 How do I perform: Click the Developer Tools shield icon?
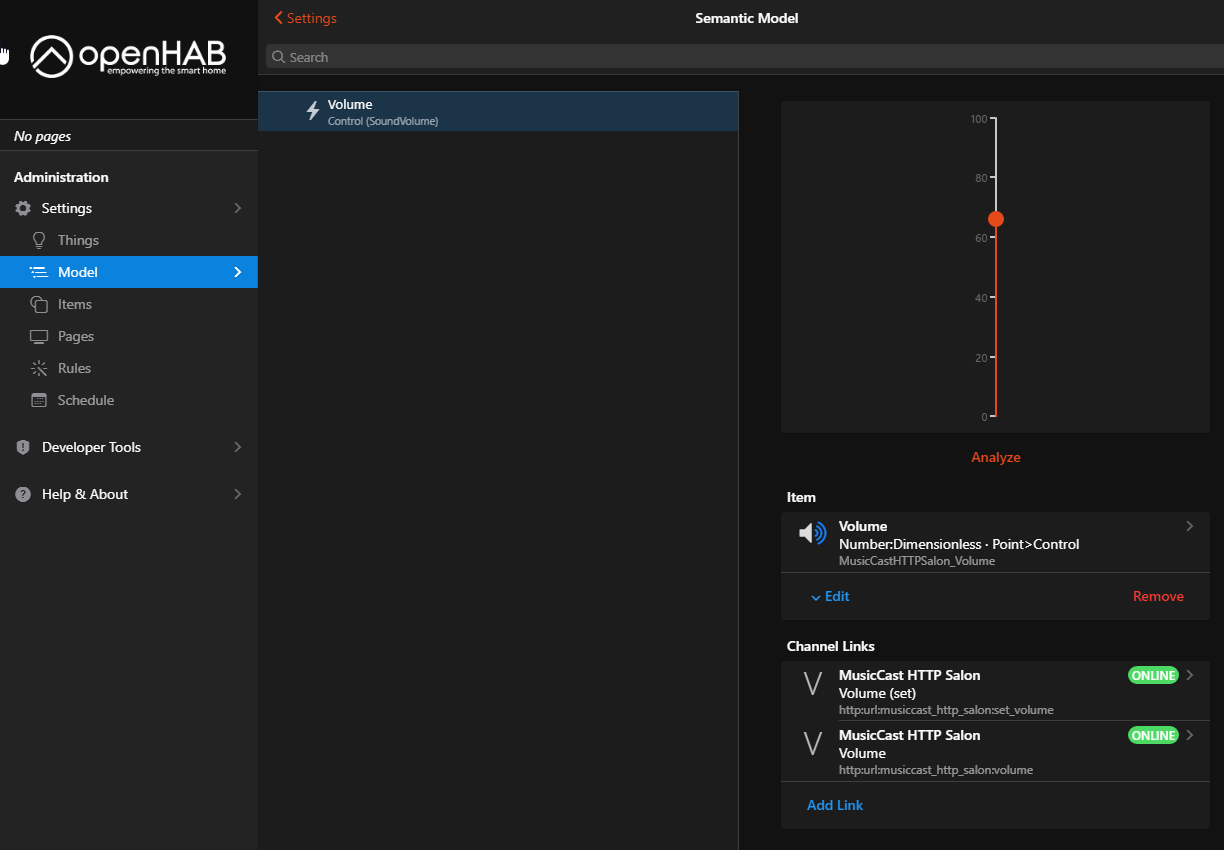point(23,447)
